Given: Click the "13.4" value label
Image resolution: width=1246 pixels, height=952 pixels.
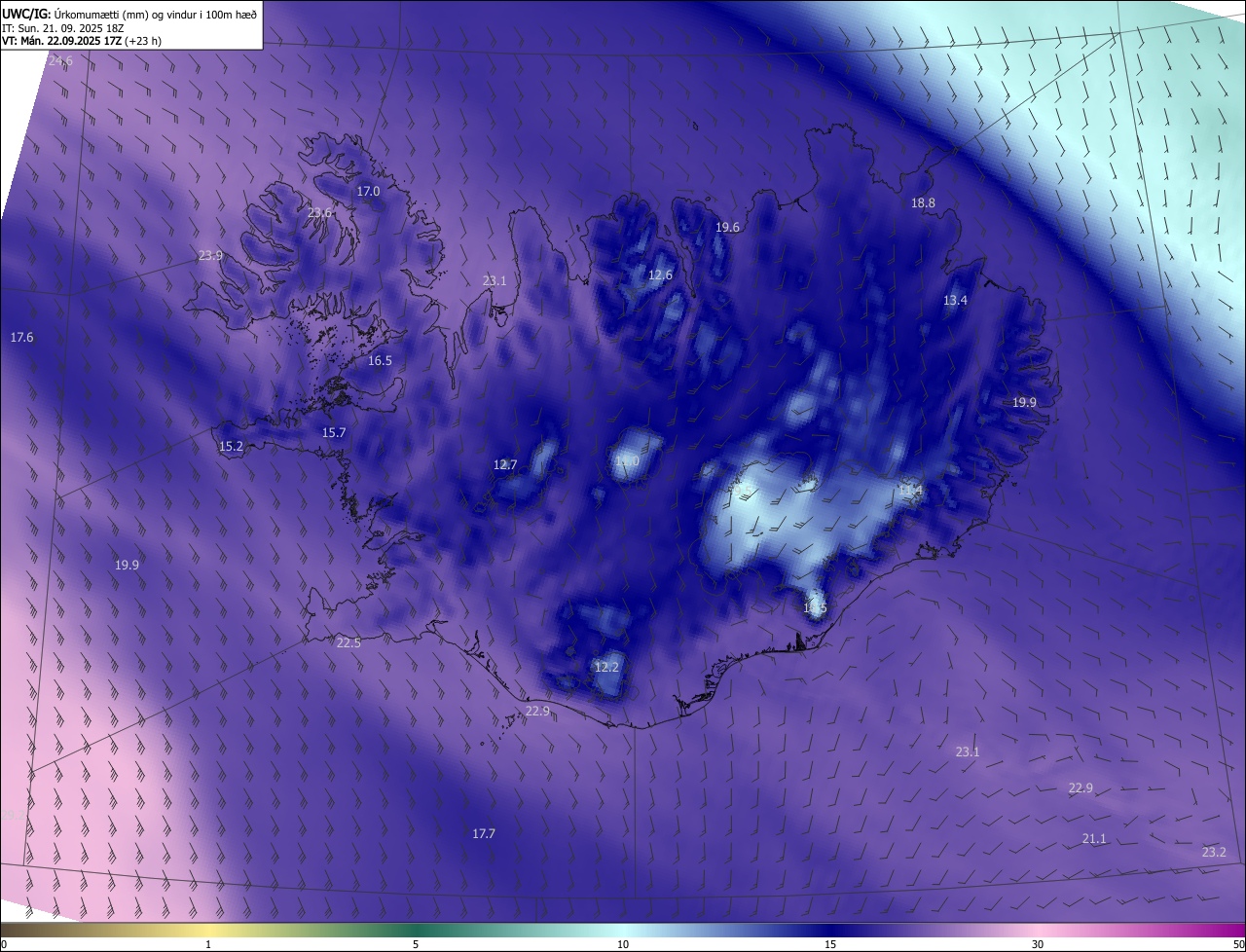Looking at the screenshot, I should [955, 301].
